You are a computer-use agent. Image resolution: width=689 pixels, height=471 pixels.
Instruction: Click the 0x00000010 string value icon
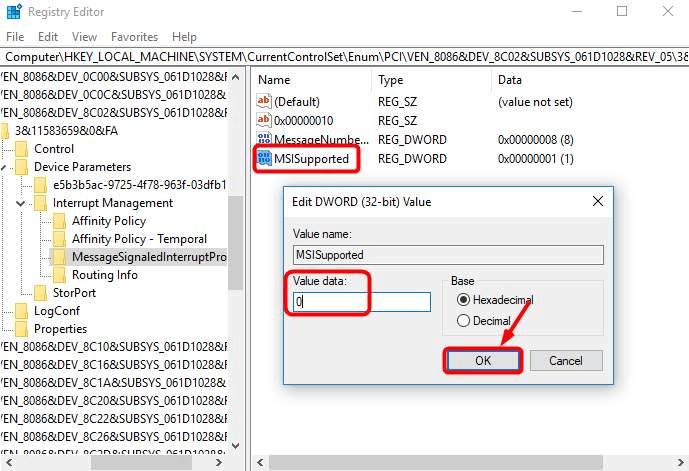(x=264, y=120)
